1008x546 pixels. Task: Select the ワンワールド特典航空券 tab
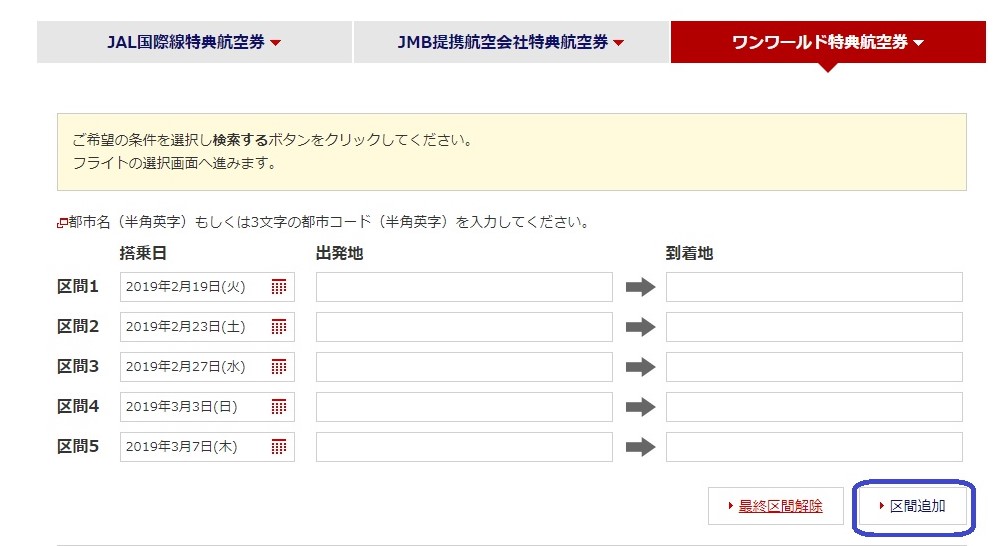[x=828, y=42]
